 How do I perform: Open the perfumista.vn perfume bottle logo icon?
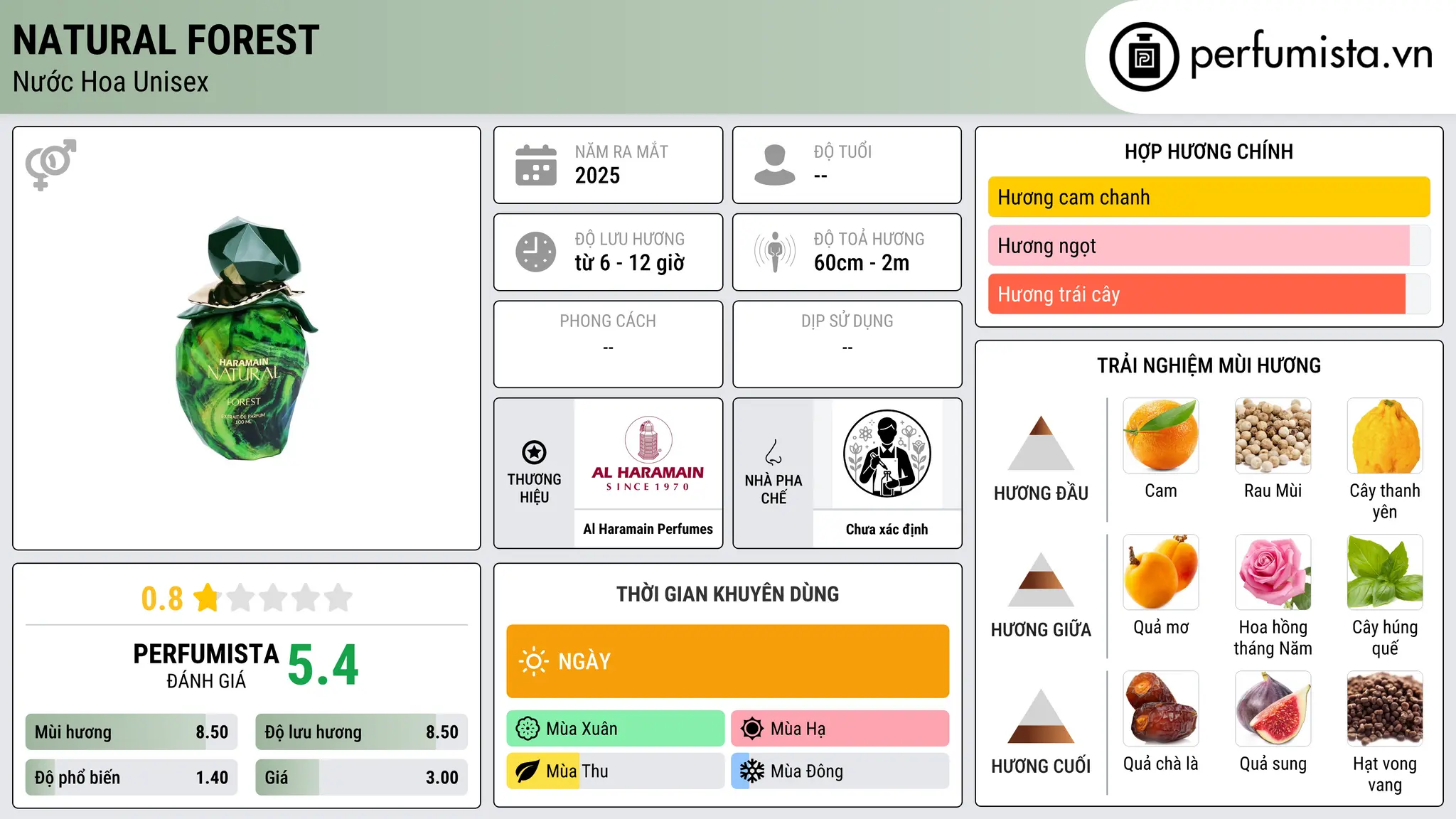pyautogui.click(x=1144, y=57)
